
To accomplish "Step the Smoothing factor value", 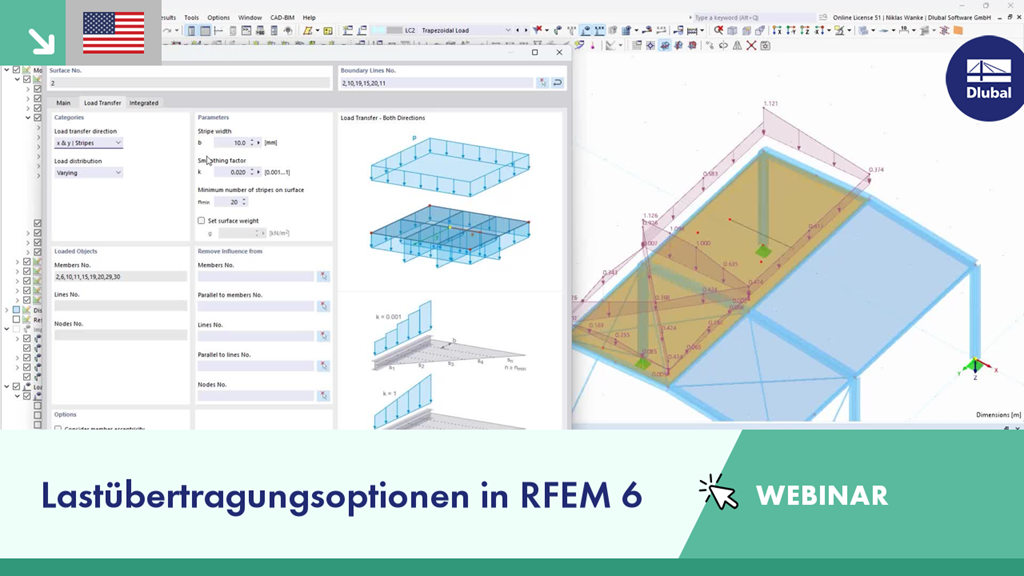I will [252, 172].
